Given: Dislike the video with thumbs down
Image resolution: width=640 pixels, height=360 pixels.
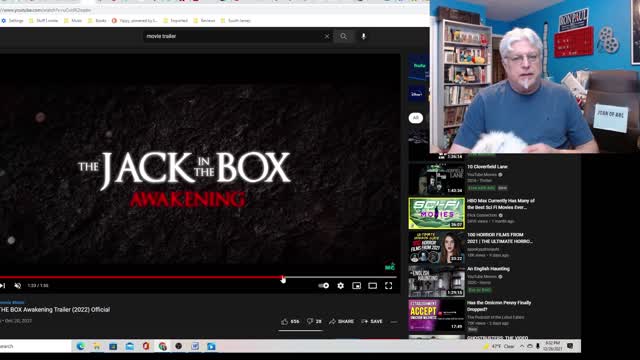Looking at the screenshot, I should [314, 322].
